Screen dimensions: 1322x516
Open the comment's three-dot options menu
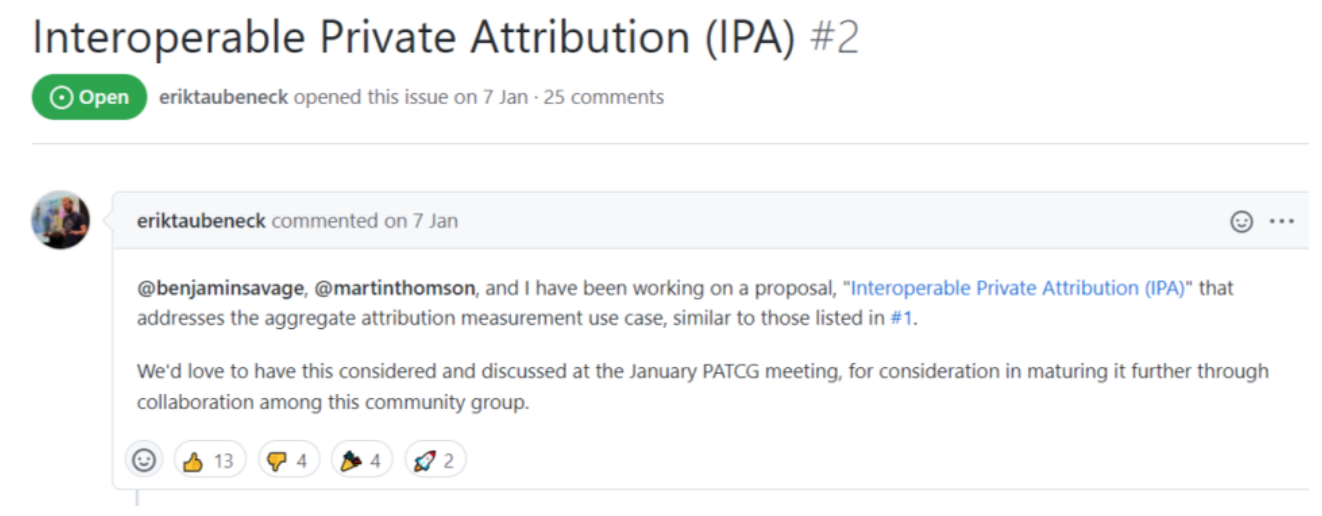1282,222
